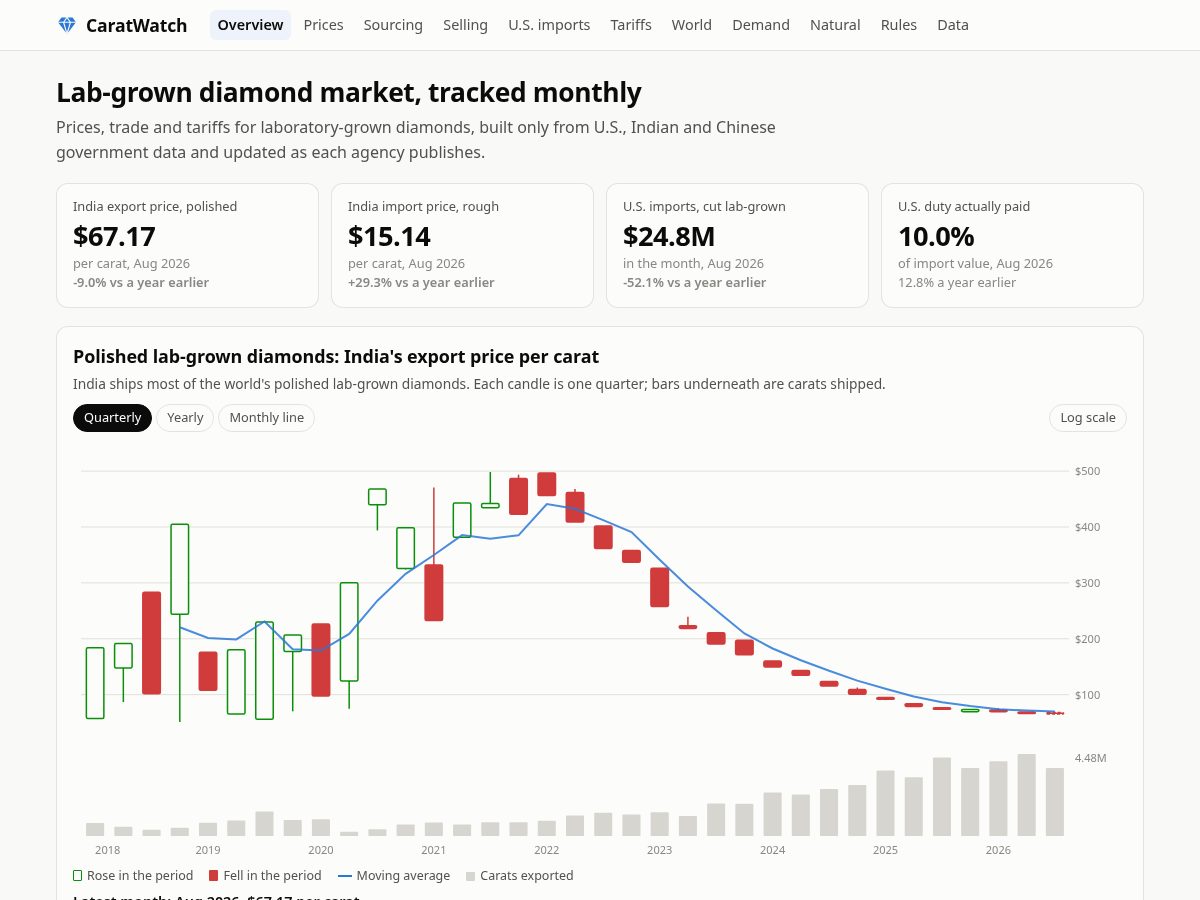Switch chart to Yearly view
The height and width of the screenshot is (900, 1200).
pos(185,418)
